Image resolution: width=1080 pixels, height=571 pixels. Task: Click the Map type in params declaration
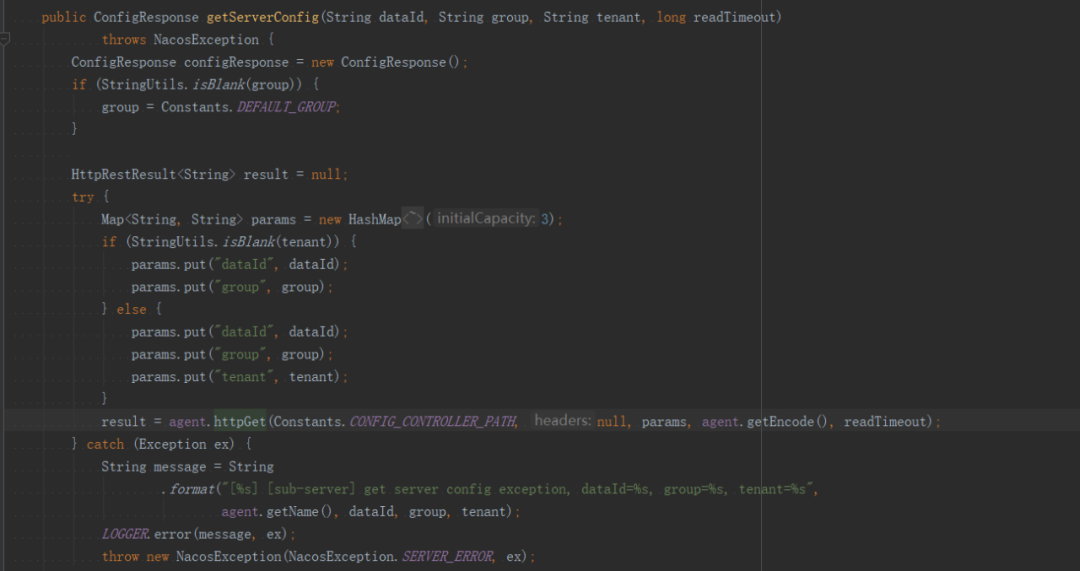[112, 219]
